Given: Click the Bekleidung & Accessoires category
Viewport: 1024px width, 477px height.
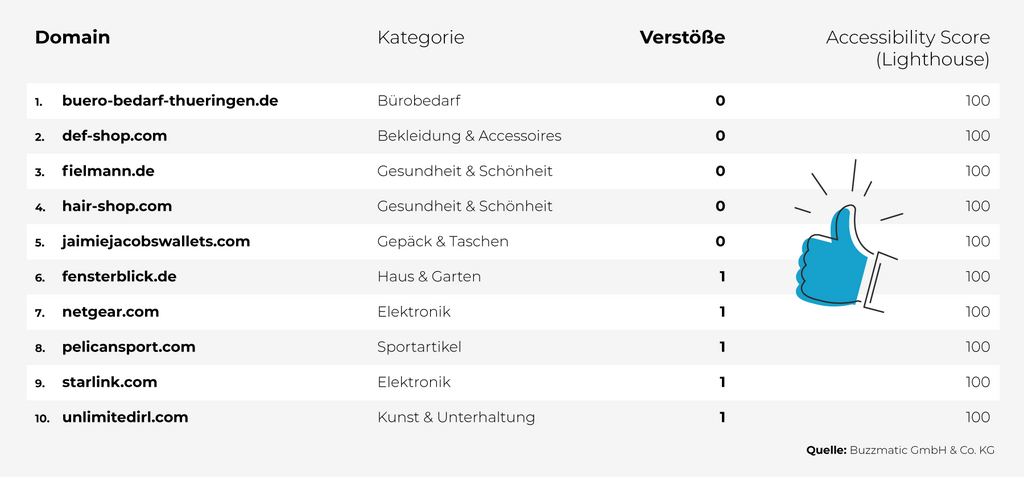Looking at the screenshot, I should pos(469,136).
